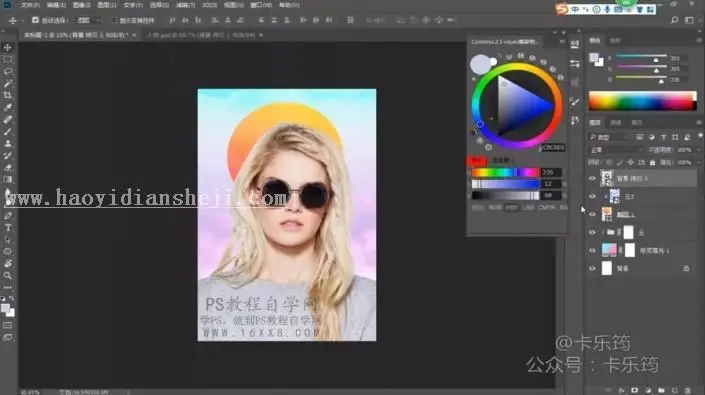Toggle visibility of 图层 1 layer
This screenshot has height=395, width=705.
(x=592, y=214)
